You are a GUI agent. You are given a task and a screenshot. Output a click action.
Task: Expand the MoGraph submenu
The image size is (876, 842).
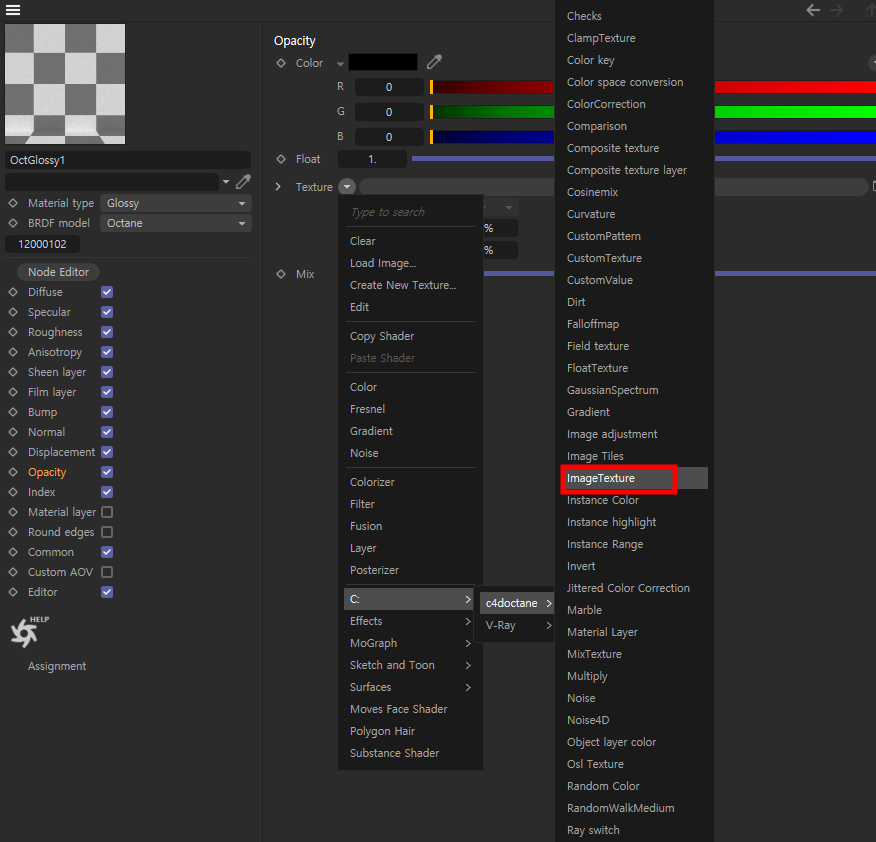pos(409,643)
